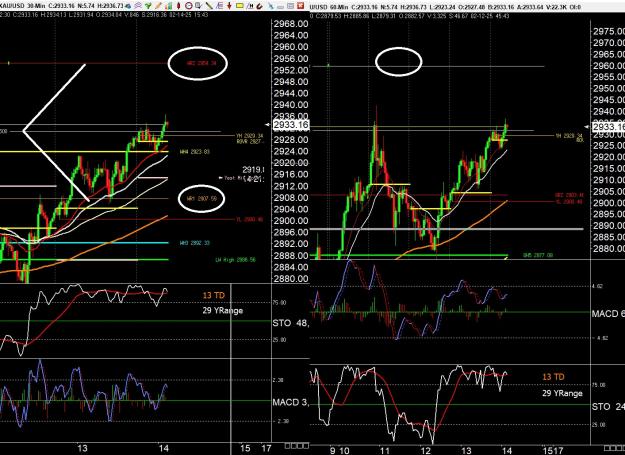Click the window tile icon in toolbar
This screenshot has width=625, height=455.
coord(290,6)
